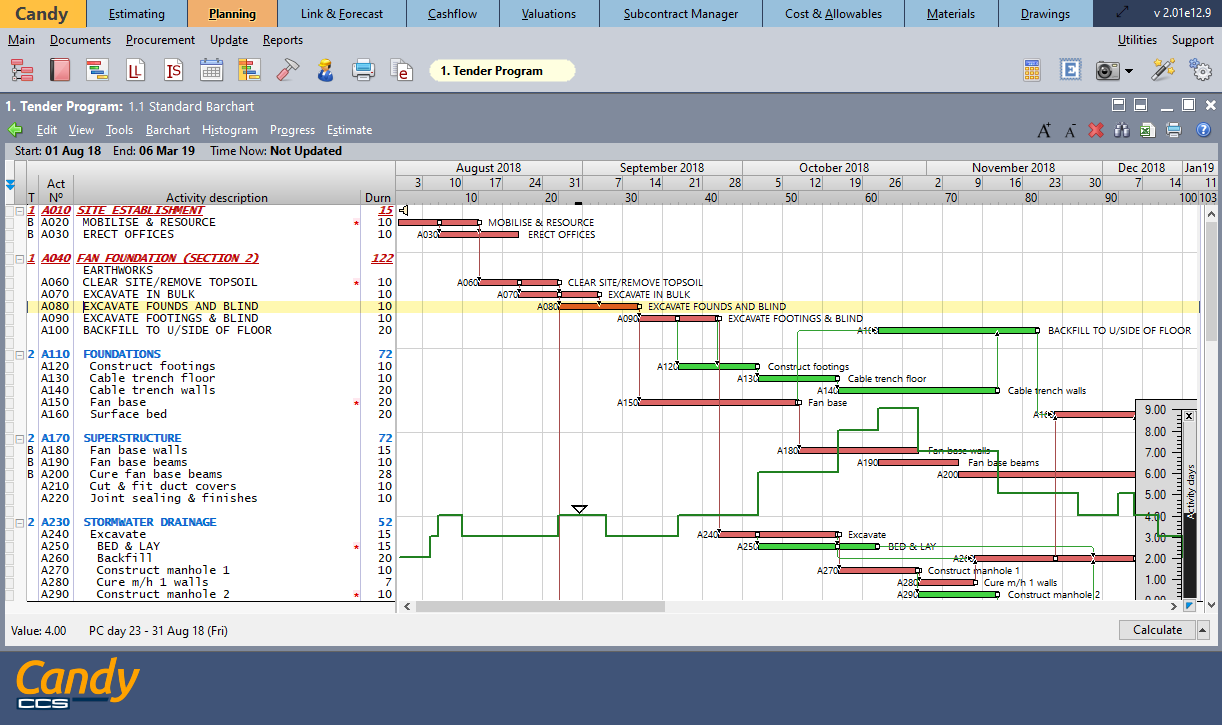Collapse the A110 Foundations group

pos(20,354)
